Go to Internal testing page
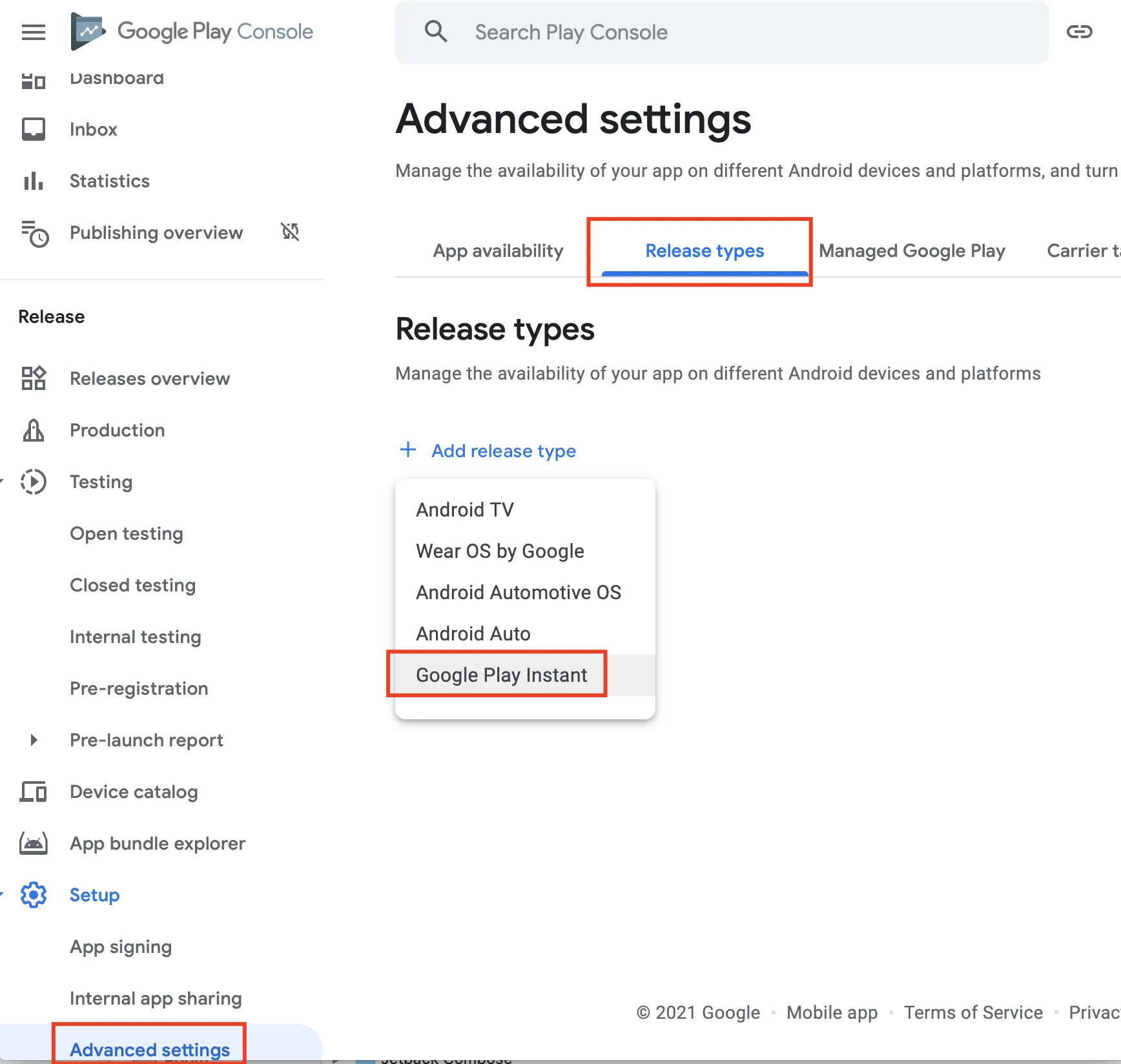The width and height of the screenshot is (1121, 1064). point(135,637)
